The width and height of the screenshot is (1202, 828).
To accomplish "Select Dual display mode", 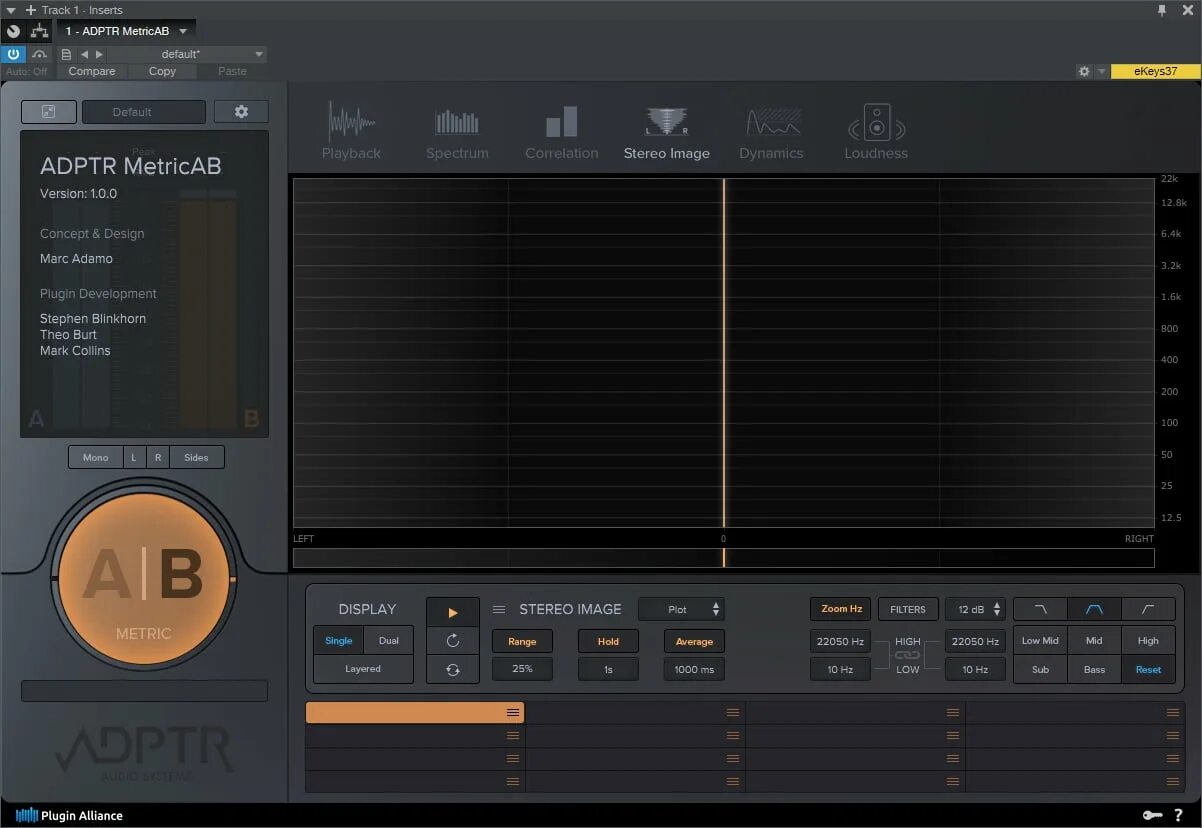I will click(388, 641).
